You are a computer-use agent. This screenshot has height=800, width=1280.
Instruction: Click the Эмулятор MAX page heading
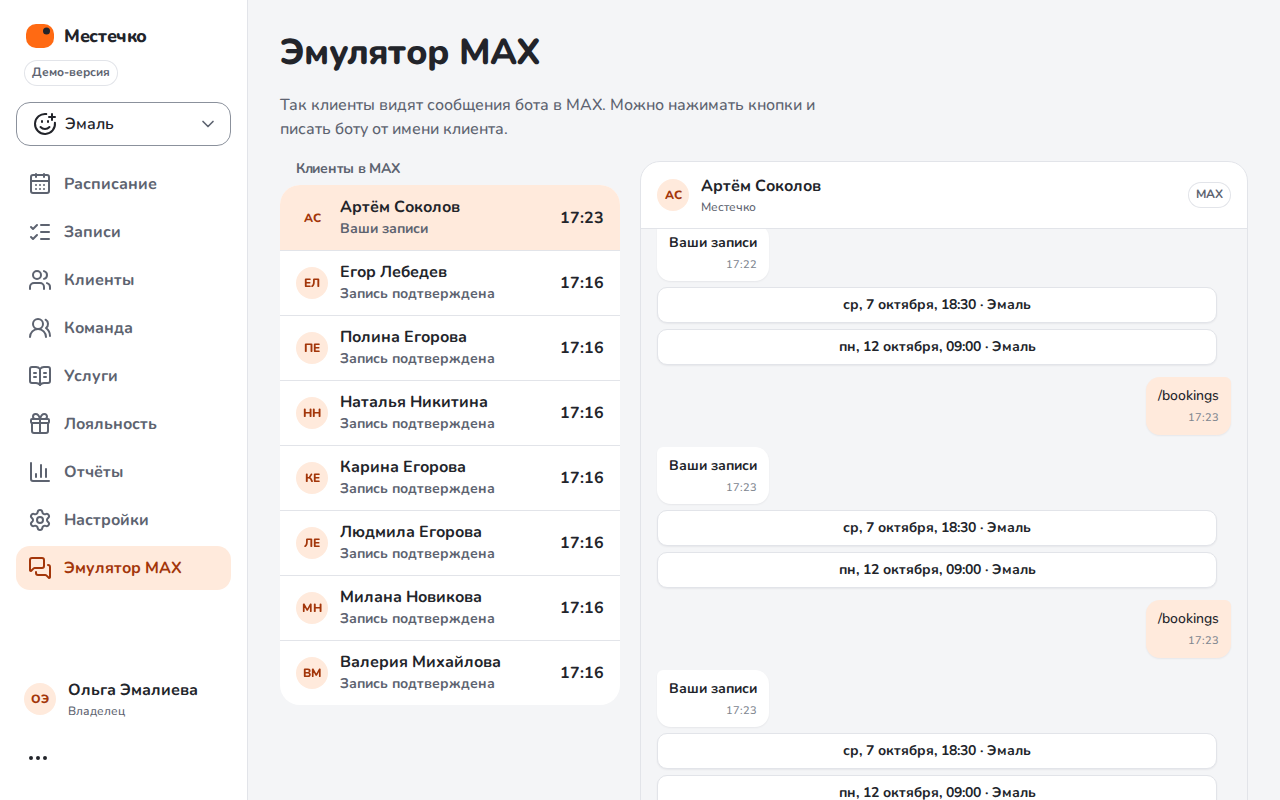click(x=410, y=52)
